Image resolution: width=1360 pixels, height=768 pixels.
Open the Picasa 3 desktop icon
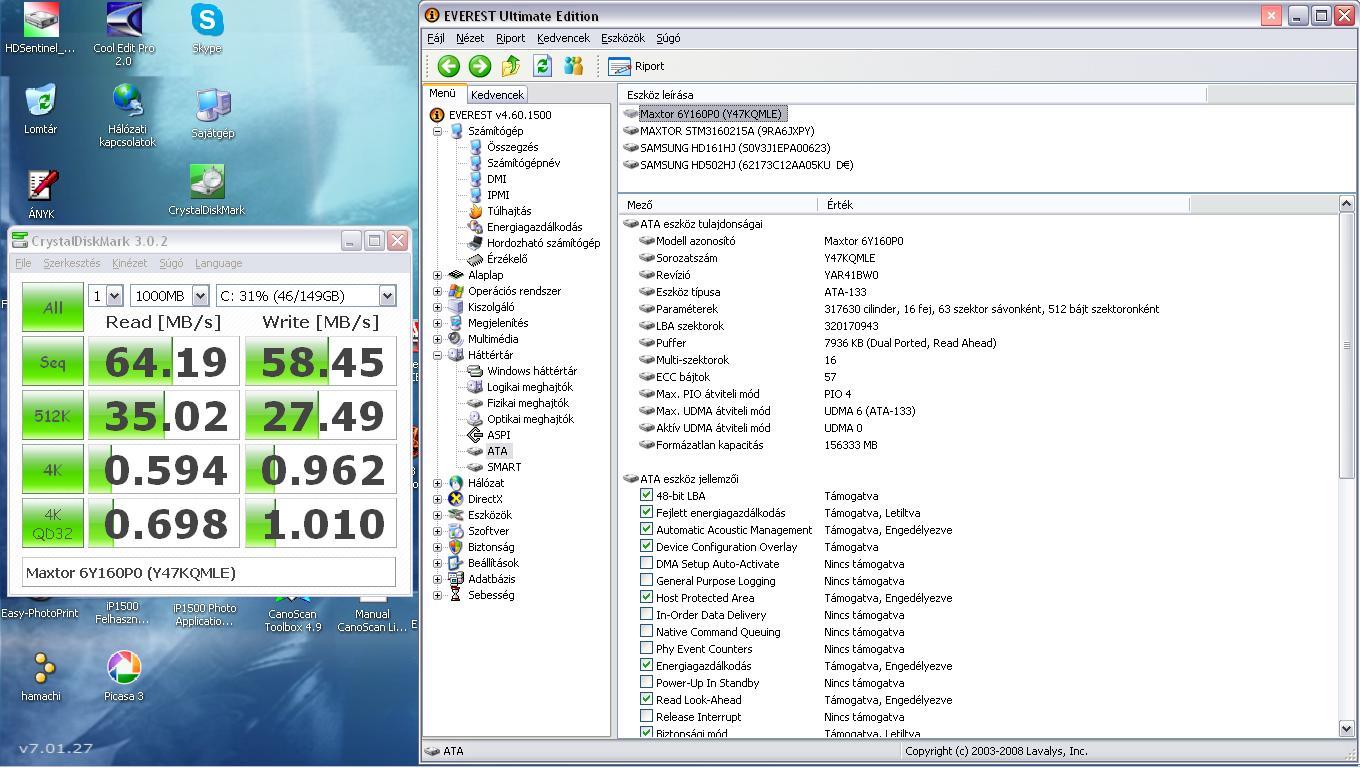124,676
